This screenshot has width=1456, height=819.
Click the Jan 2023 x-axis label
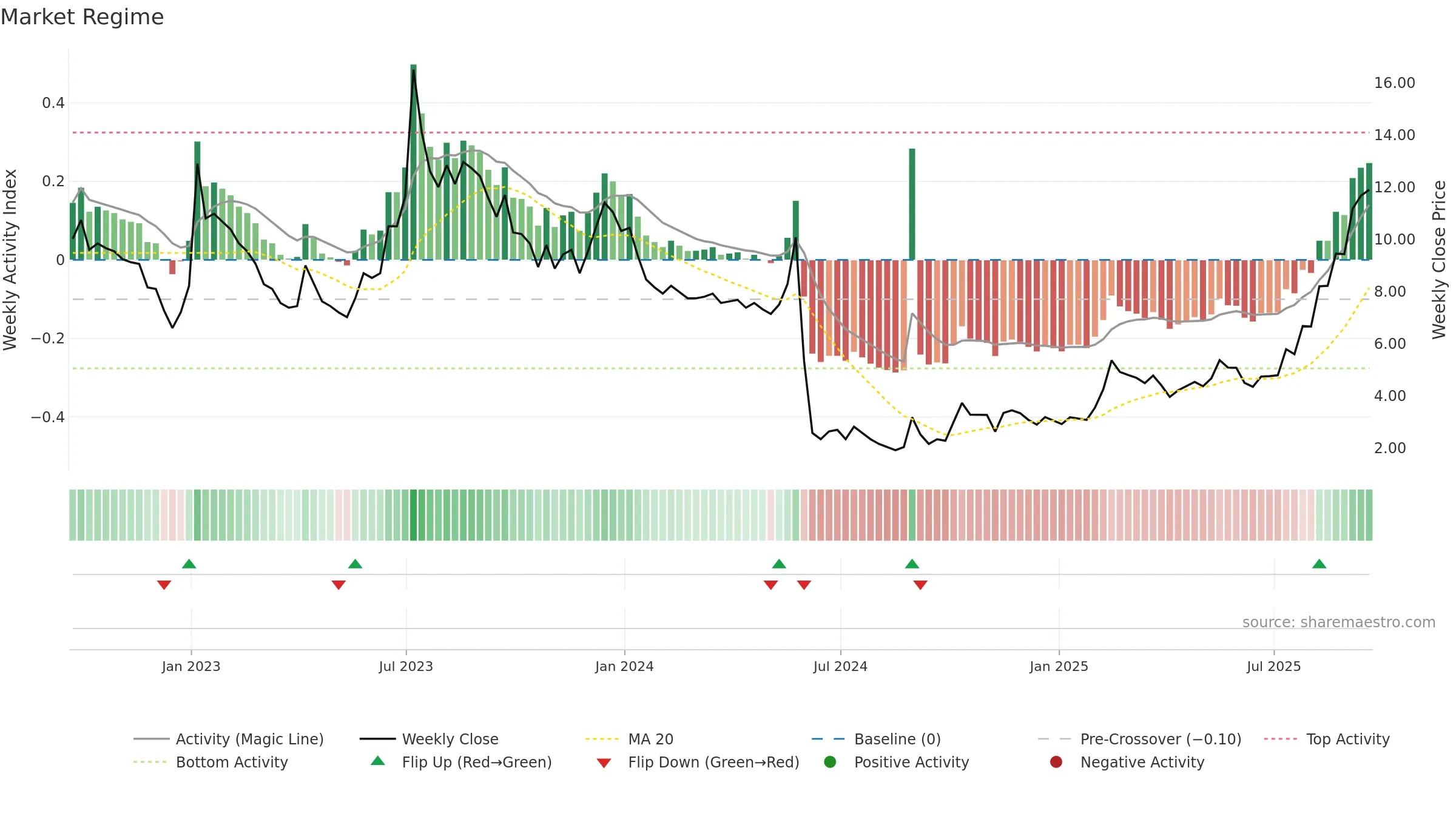click(x=191, y=667)
